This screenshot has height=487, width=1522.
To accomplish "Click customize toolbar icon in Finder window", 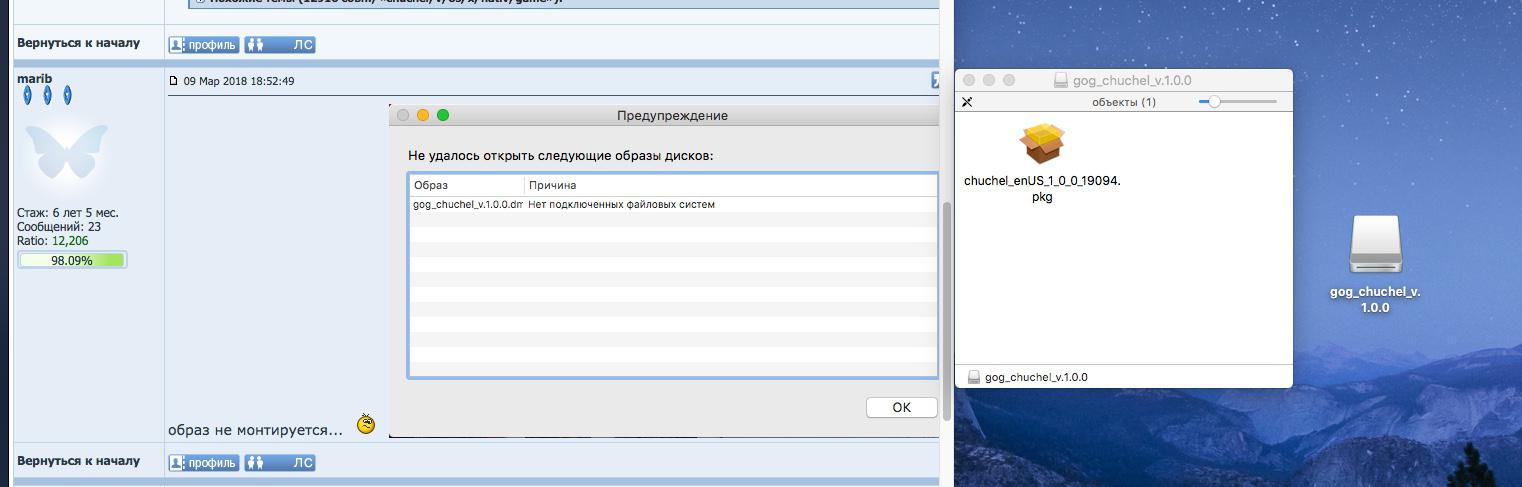I will click(967, 102).
